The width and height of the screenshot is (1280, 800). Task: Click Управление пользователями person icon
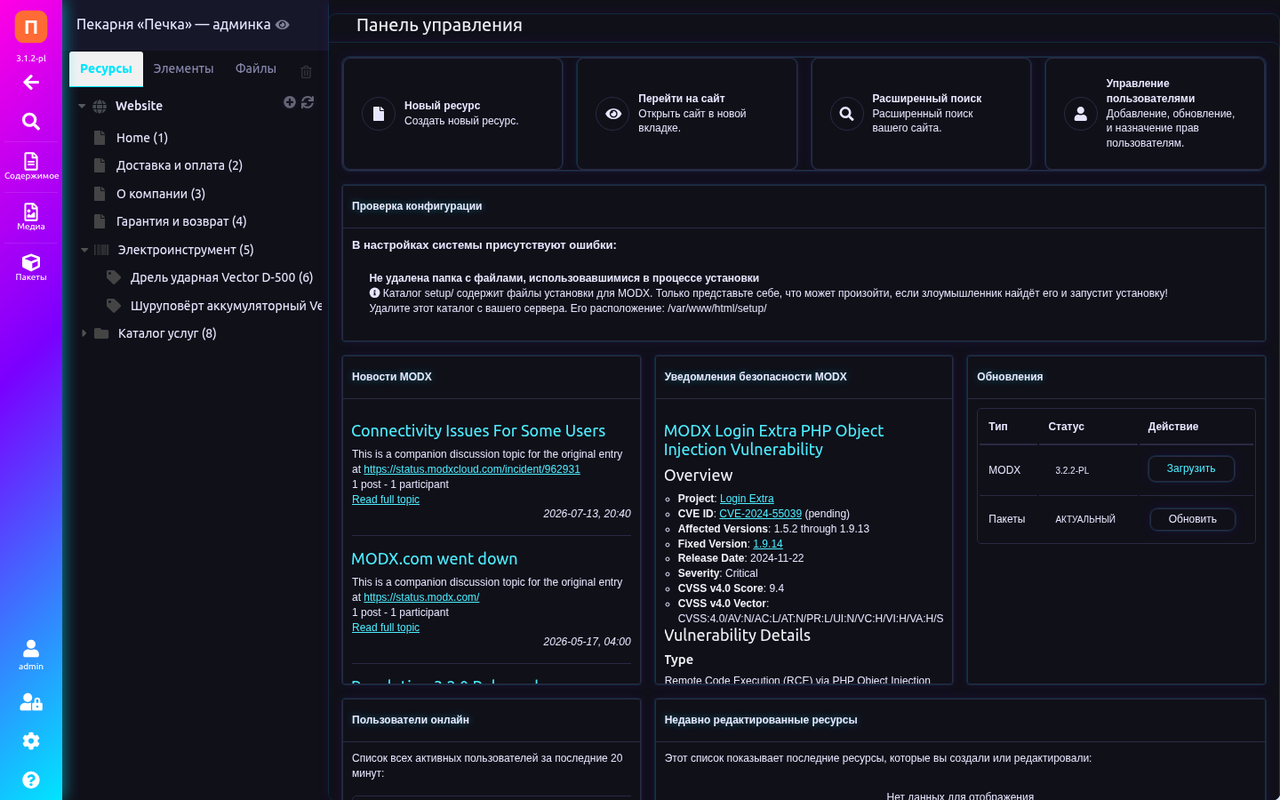pos(1080,114)
